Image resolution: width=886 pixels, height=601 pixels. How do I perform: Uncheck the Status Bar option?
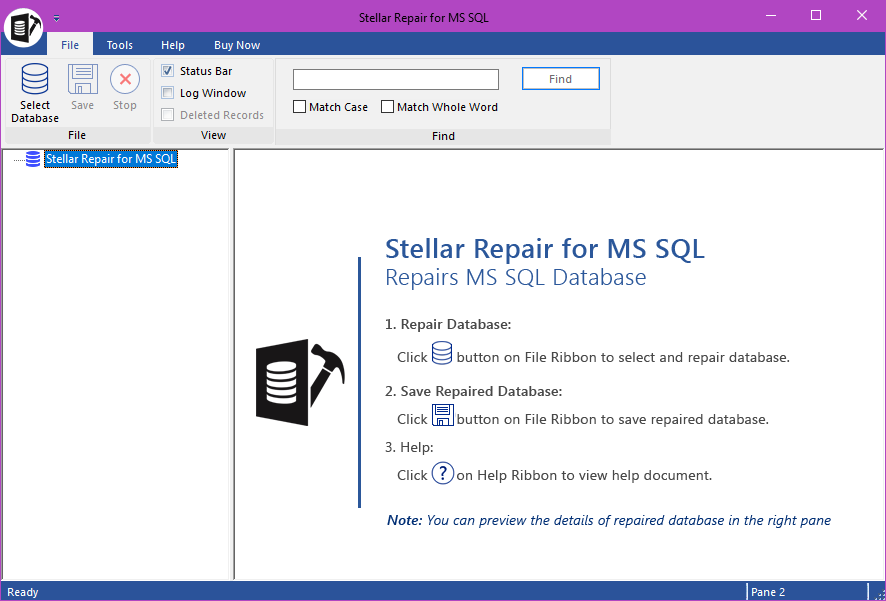coord(167,70)
